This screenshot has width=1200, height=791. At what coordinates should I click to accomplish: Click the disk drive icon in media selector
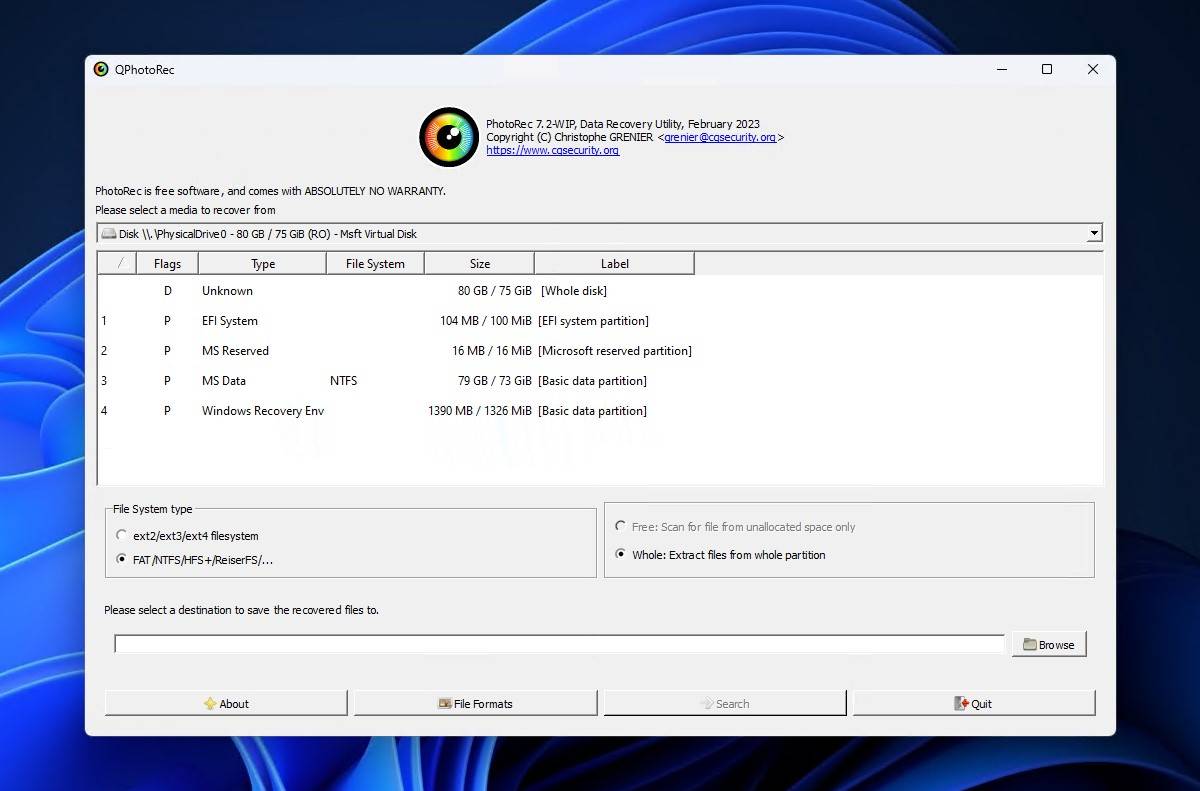[x=109, y=234]
